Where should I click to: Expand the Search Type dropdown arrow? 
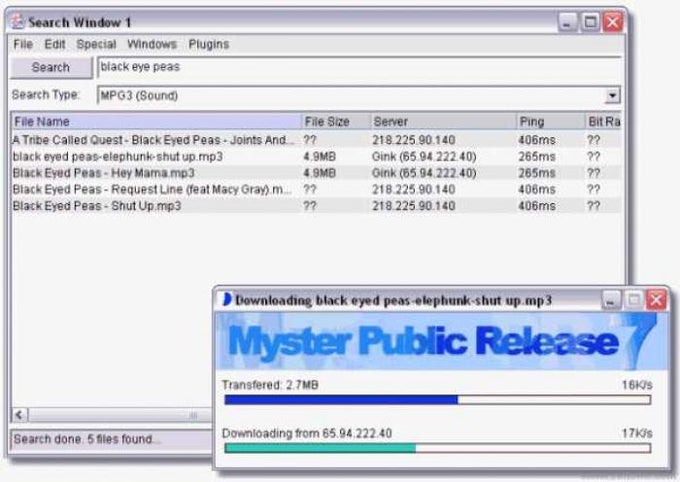[x=612, y=95]
